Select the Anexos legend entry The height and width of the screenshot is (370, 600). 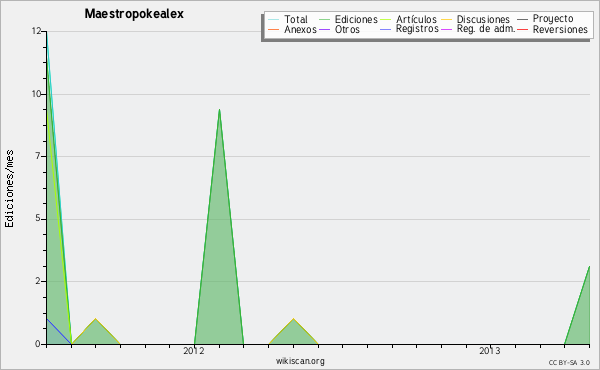point(300,29)
